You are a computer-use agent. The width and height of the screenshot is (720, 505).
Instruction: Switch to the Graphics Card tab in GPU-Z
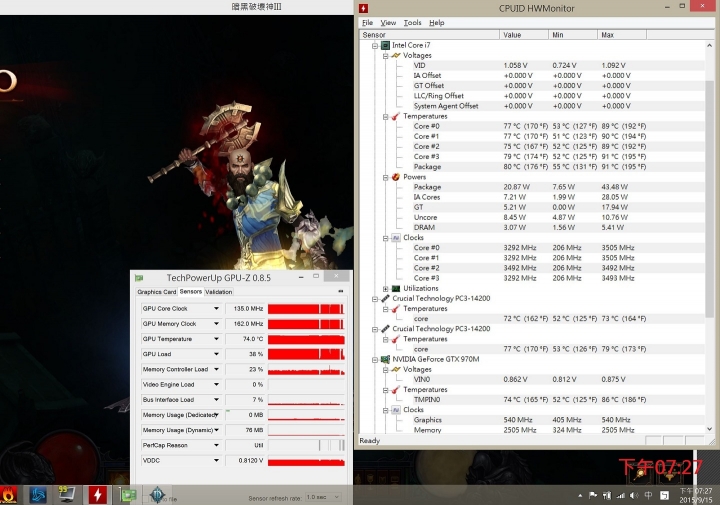157,292
